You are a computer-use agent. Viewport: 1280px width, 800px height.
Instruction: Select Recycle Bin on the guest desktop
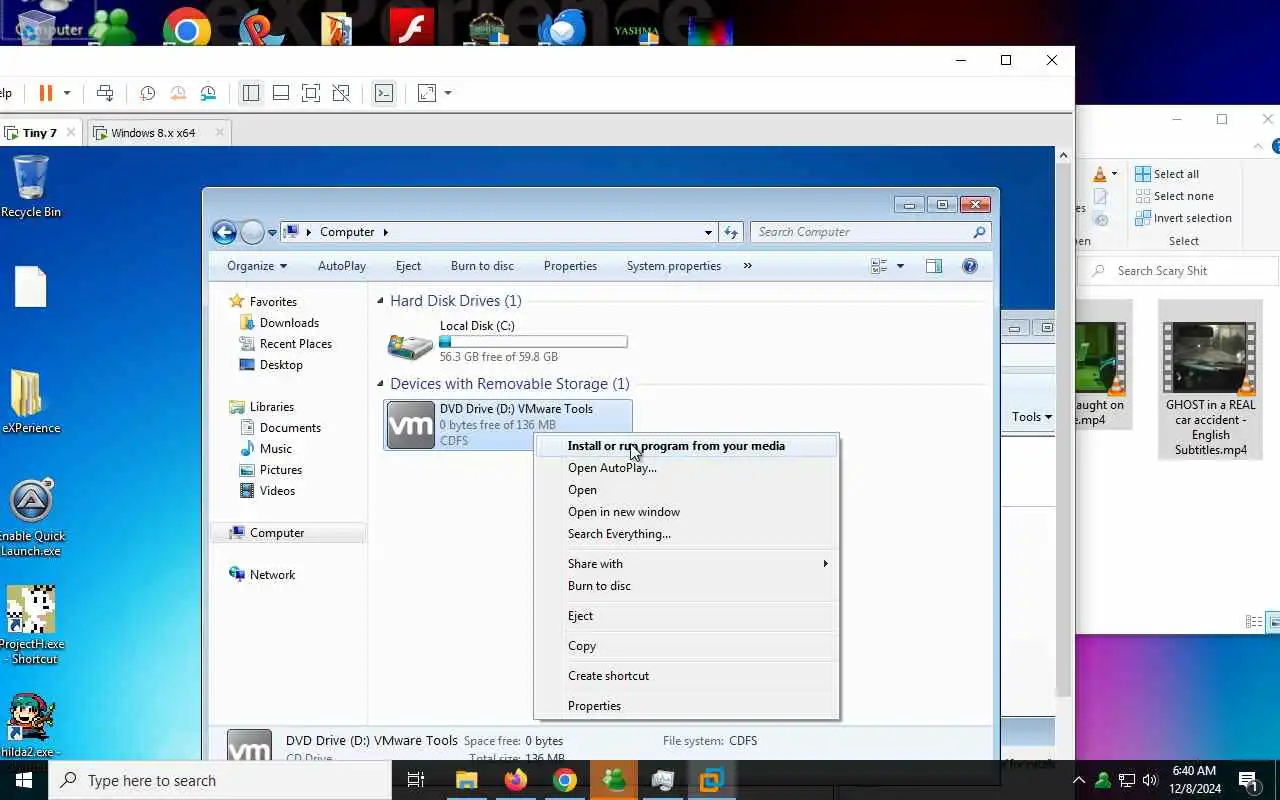[x=30, y=186]
